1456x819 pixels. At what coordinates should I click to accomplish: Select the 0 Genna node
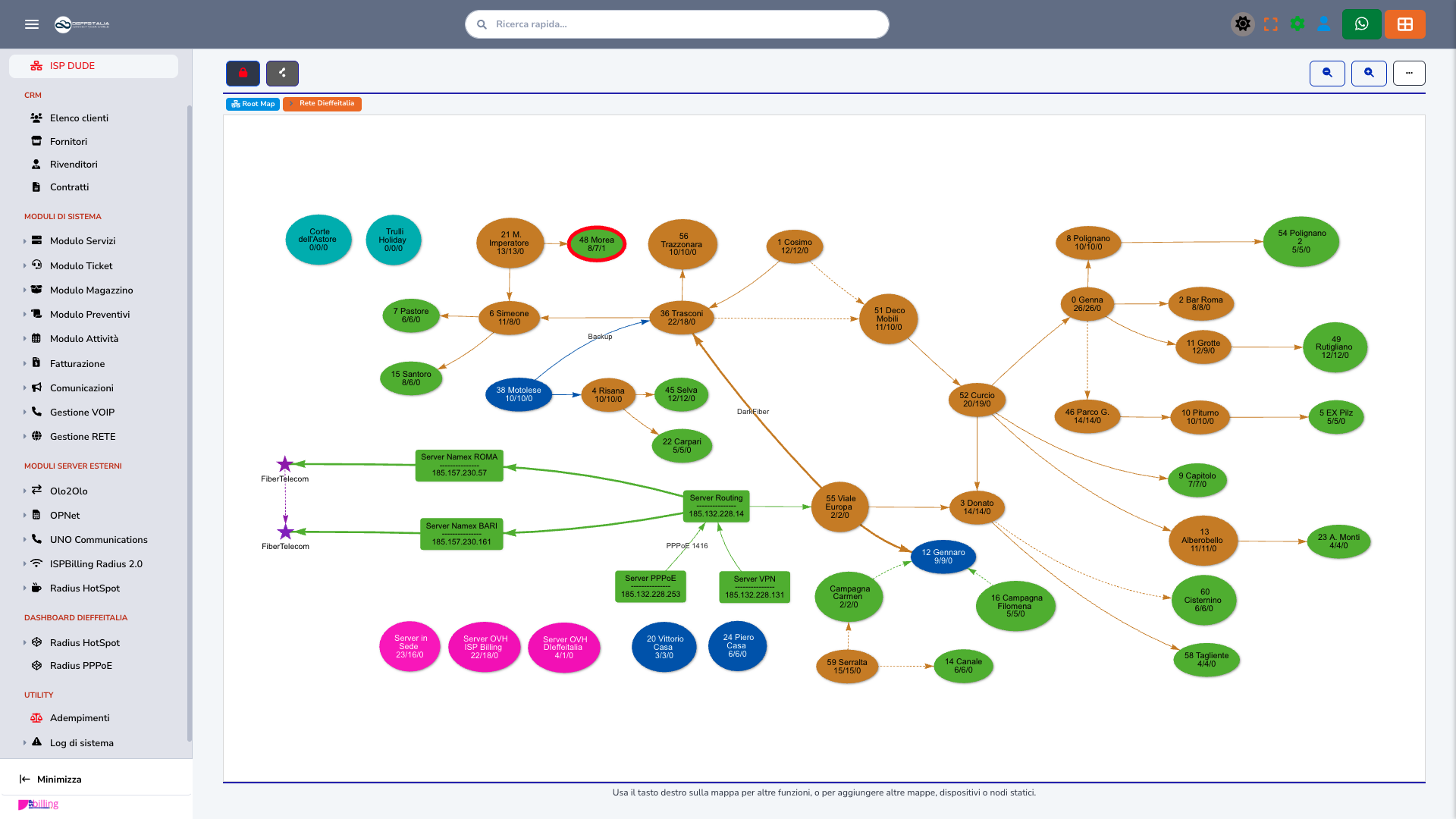1087,304
